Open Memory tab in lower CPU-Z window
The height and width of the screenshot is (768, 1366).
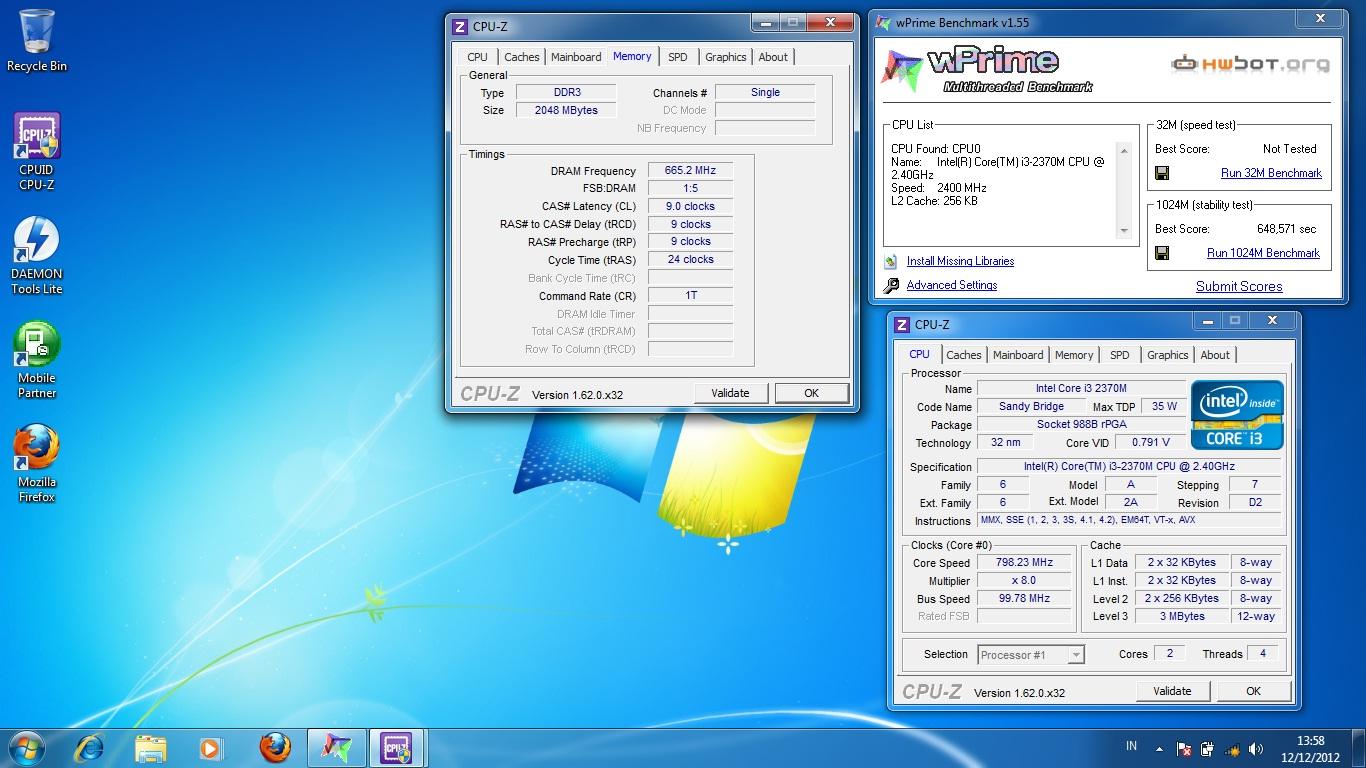tap(1074, 355)
